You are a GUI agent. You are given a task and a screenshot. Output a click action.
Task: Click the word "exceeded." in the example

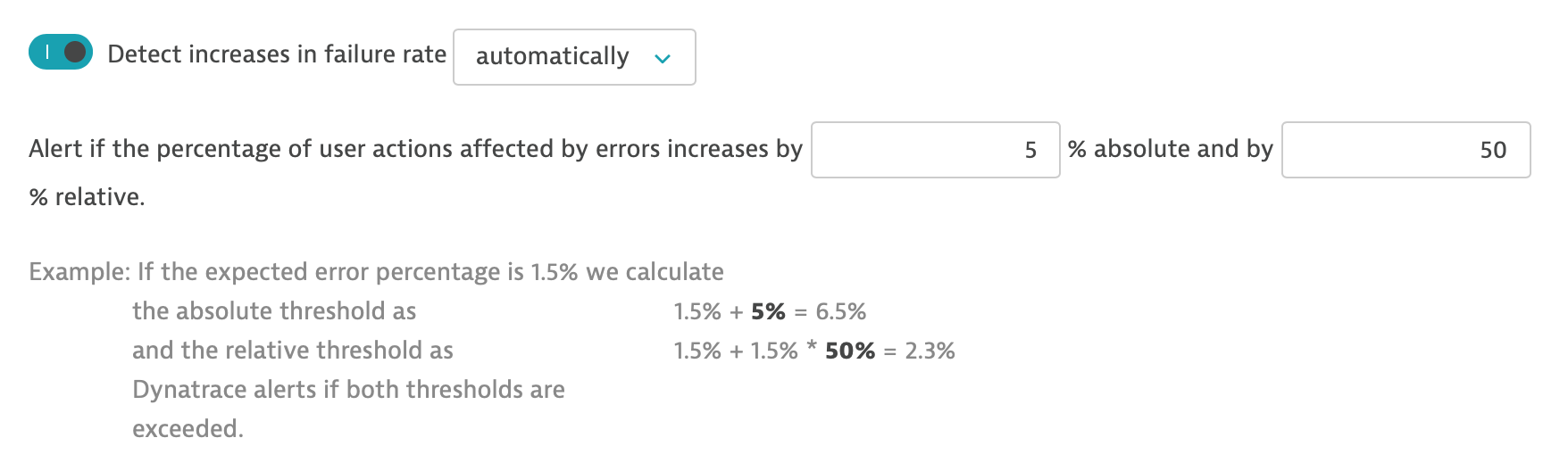click(188, 429)
